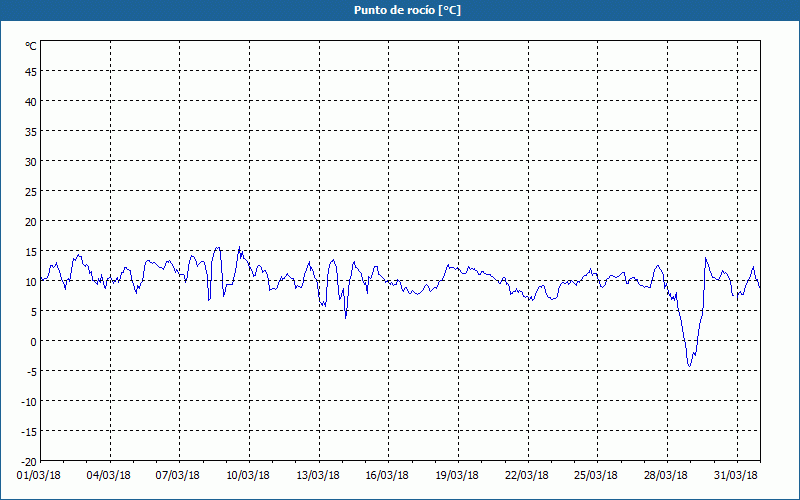
Task: Click the date label 07/03/18
Action: coord(178,476)
